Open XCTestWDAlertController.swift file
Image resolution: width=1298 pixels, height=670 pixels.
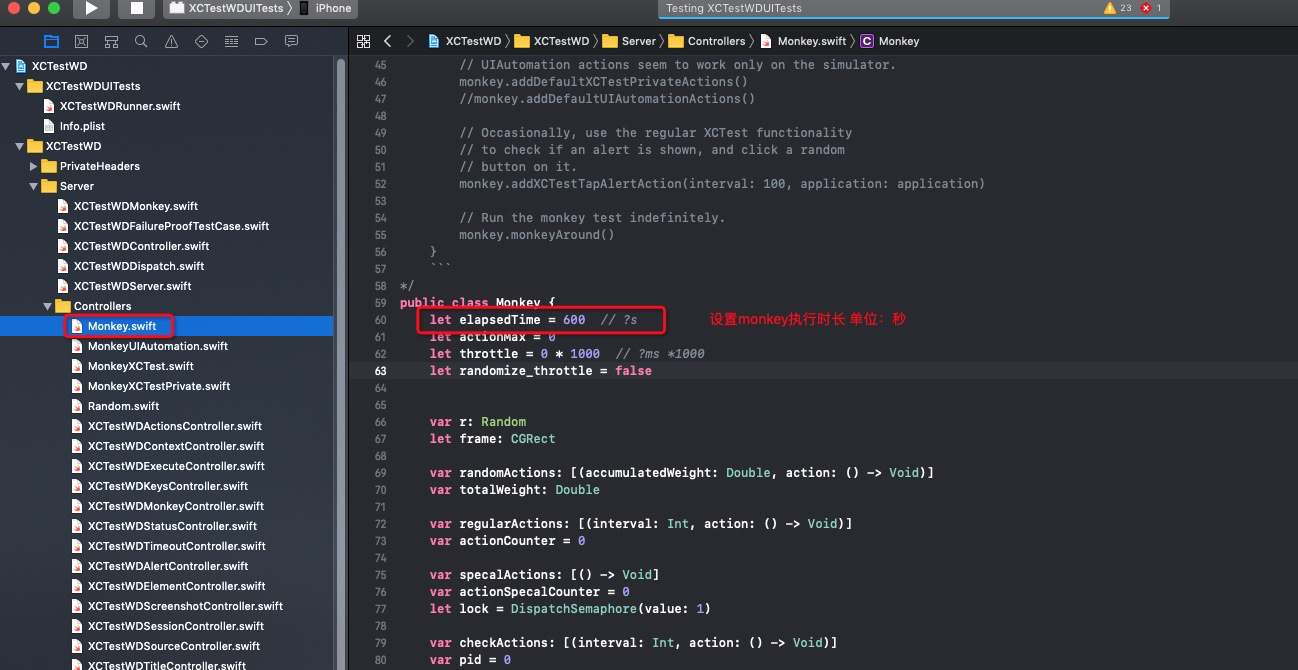[167, 566]
